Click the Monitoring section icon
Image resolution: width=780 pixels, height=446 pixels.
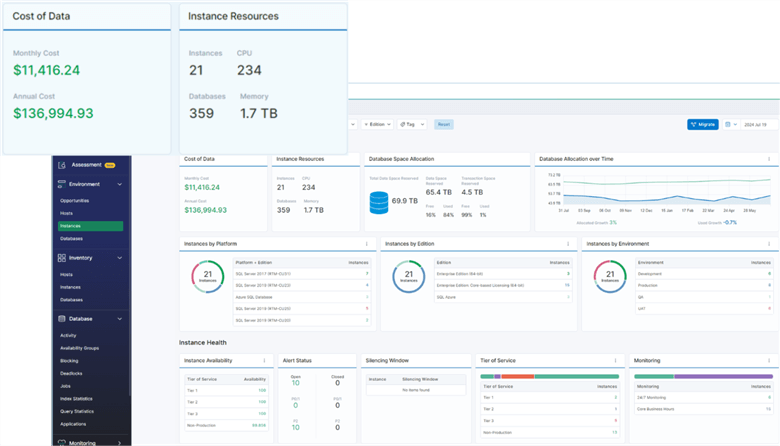tap(61, 442)
